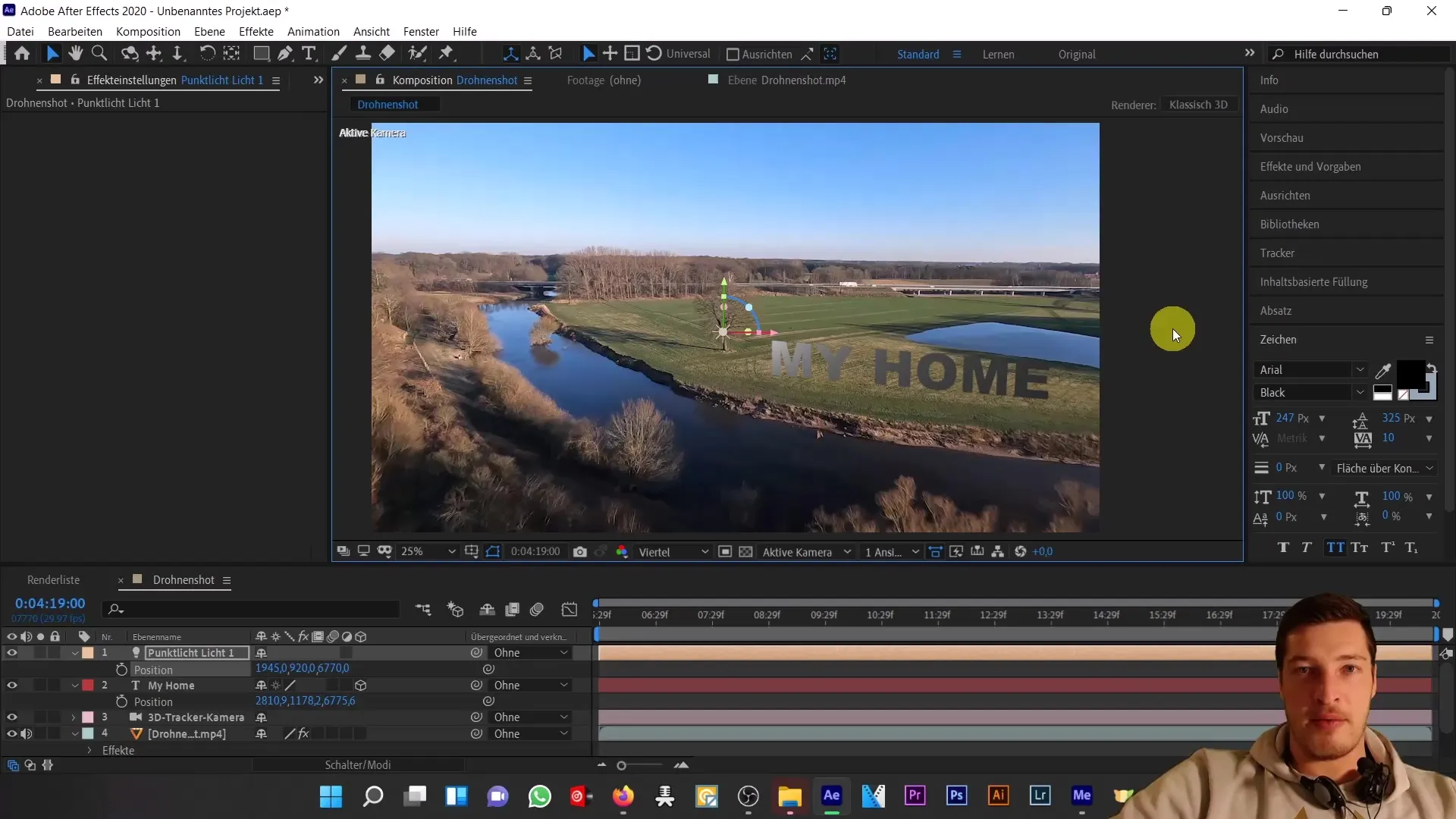1456x819 pixels.
Task: Open the Windows Start menu
Action: (x=331, y=796)
